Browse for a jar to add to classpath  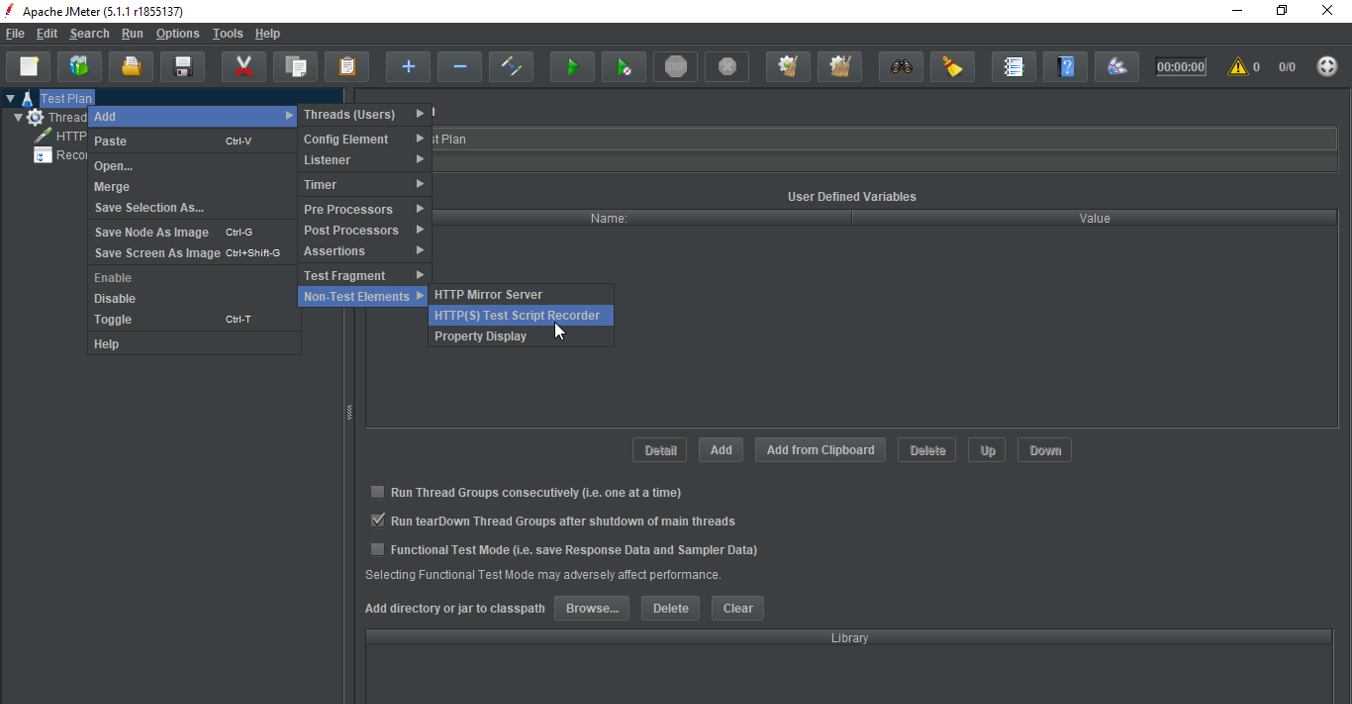591,608
